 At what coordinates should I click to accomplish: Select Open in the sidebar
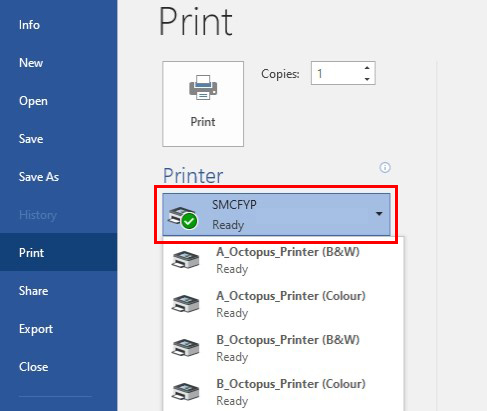(x=33, y=101)
